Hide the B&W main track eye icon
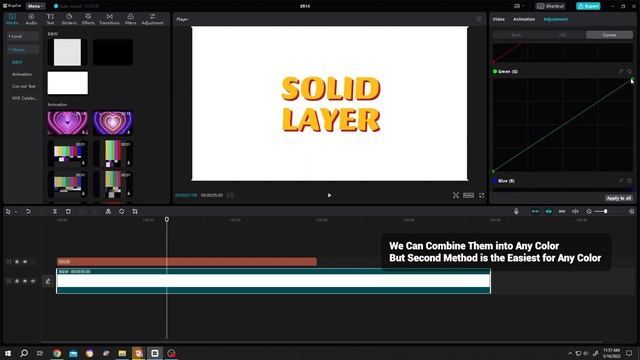Screen dimensions: 640x360 (25, 281)
